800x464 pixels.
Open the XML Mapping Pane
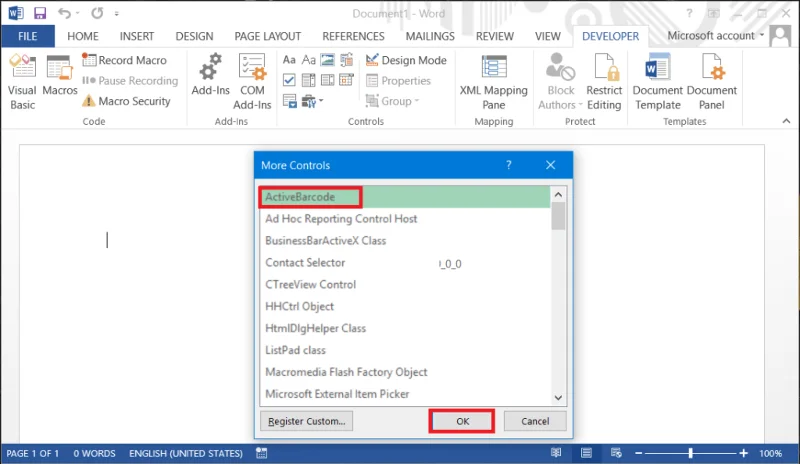pyautogui.click(x=493, y=82)
